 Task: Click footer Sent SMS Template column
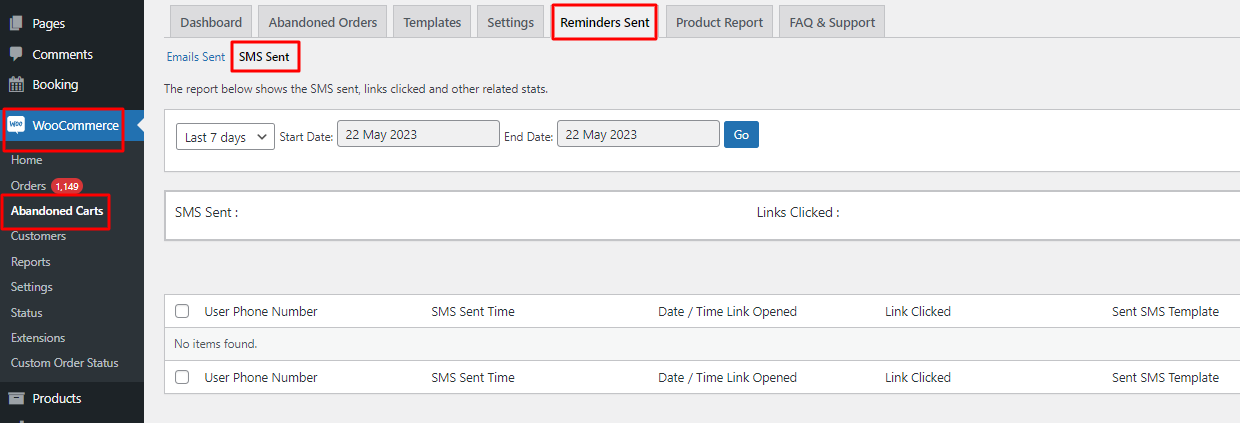(x=1165, y=377)
